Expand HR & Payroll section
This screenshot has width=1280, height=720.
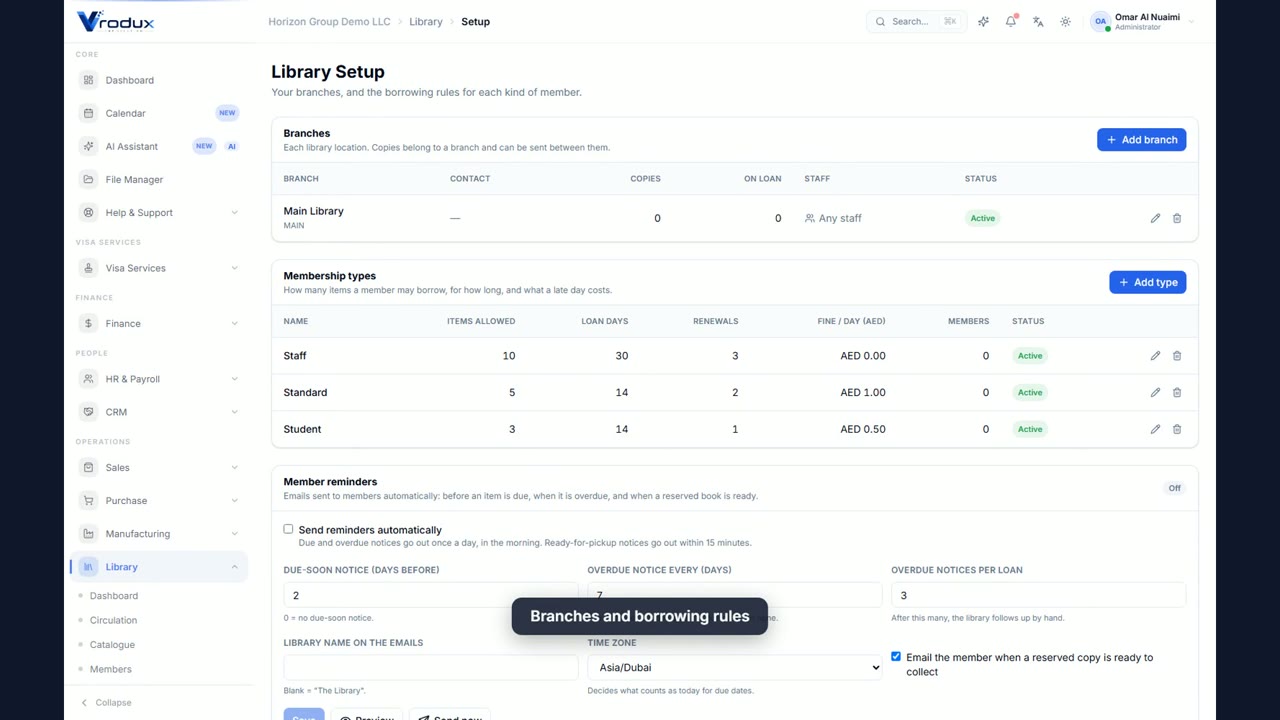159,379
